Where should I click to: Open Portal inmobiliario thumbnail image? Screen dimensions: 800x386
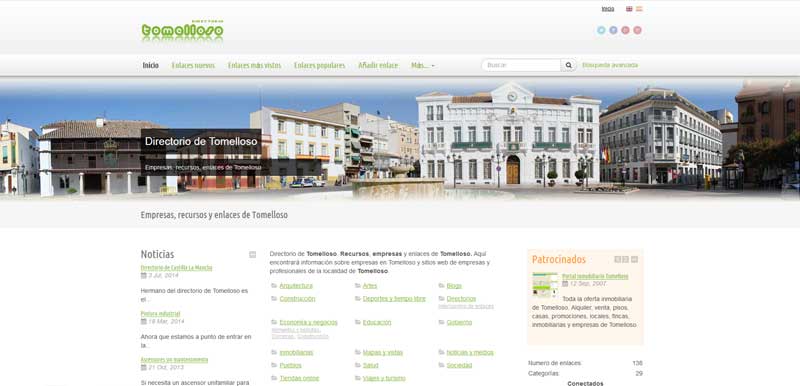(x=545, y=285)
